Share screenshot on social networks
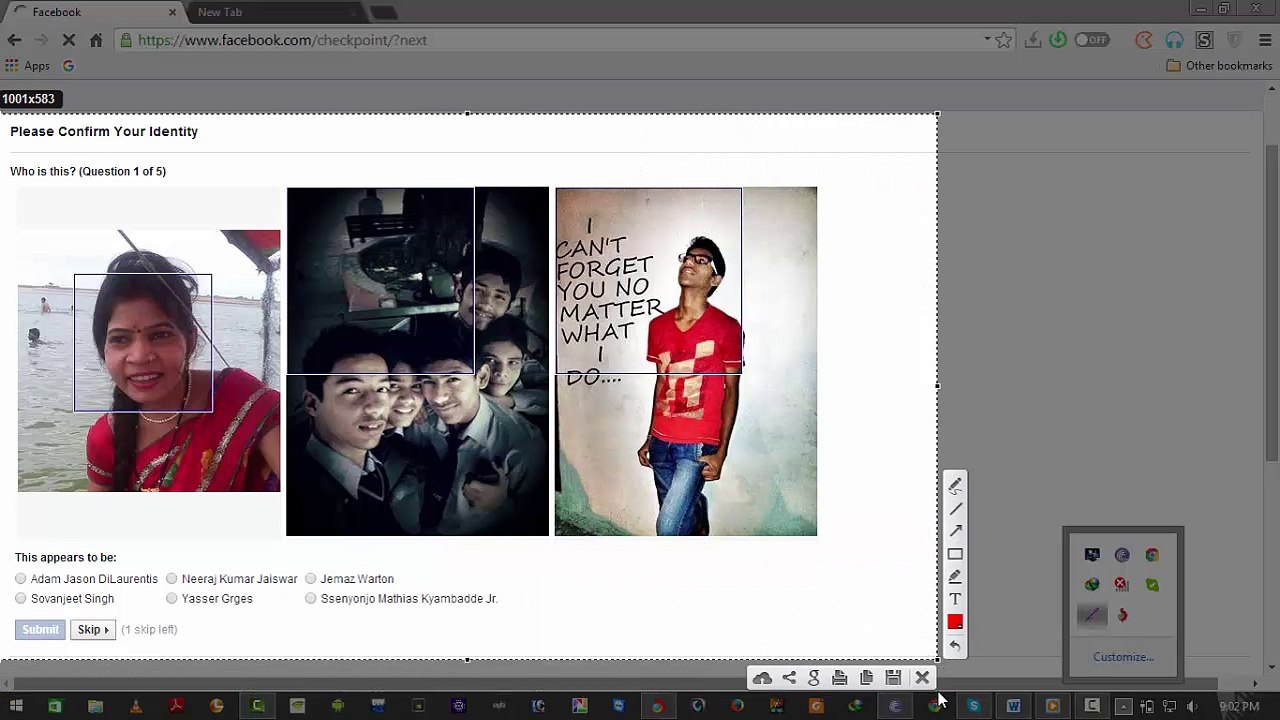The width and height of the screenshot is (1280, 720). (789, 678)
